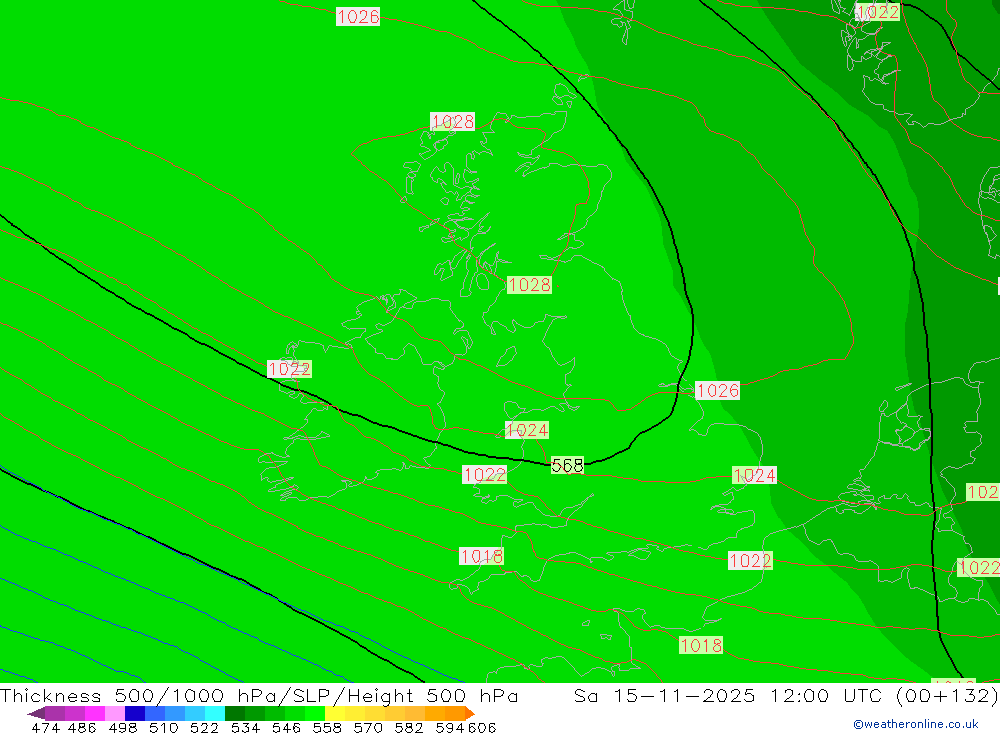Click the 1028 label over southern Scotland
Image resolution: width=1000 pixels, height=733 pixels.
pyautogui.click(x=529, y=285)
